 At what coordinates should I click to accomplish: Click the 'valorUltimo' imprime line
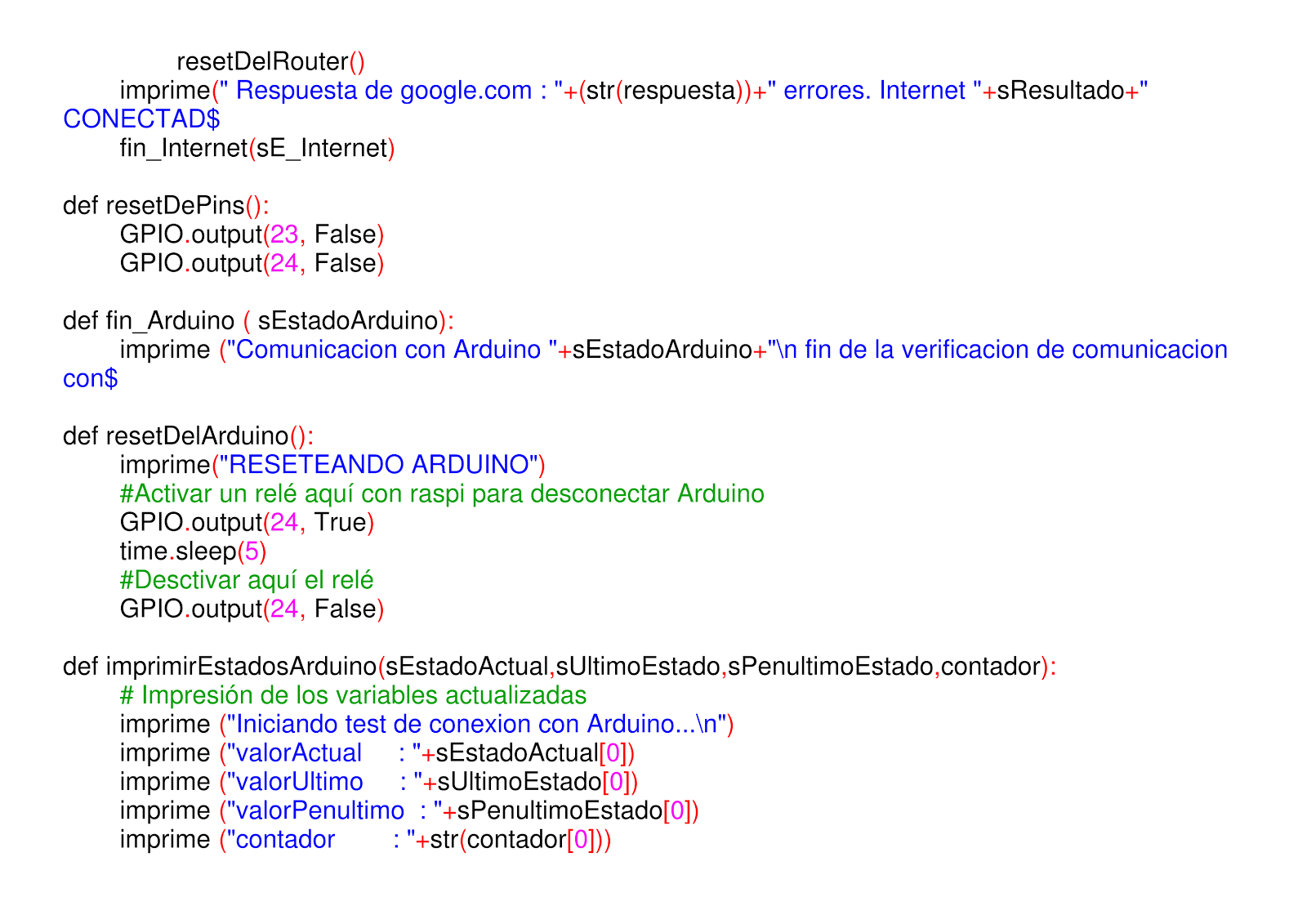coord(379,783)
